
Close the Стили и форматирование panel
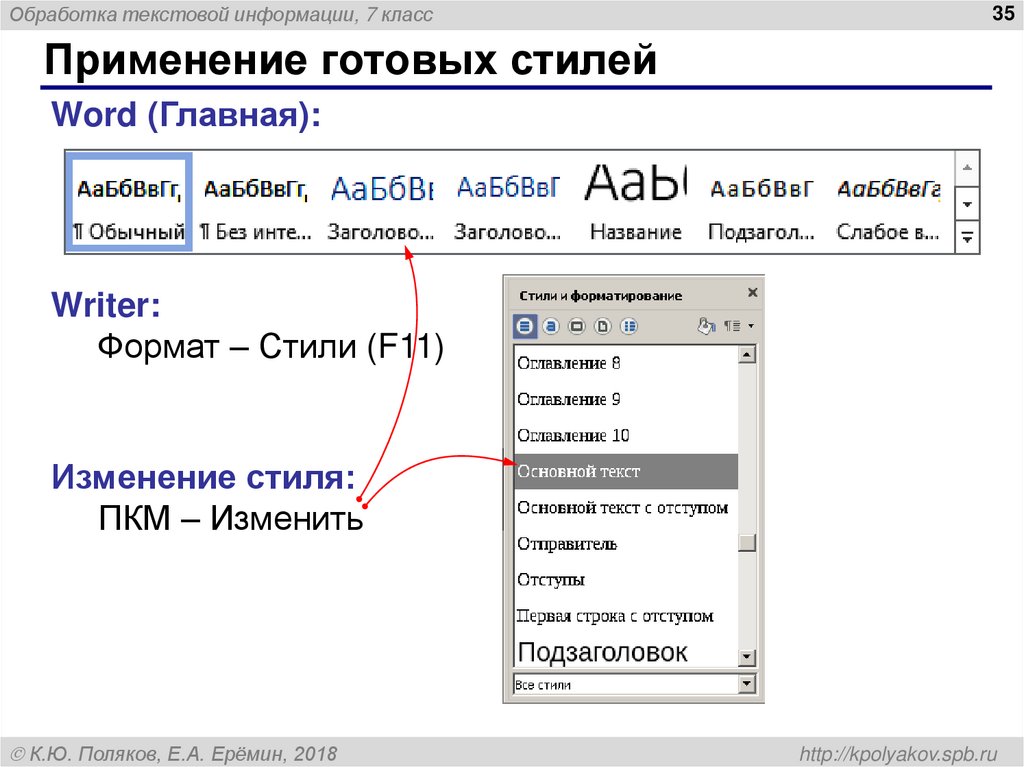[752, 293]
